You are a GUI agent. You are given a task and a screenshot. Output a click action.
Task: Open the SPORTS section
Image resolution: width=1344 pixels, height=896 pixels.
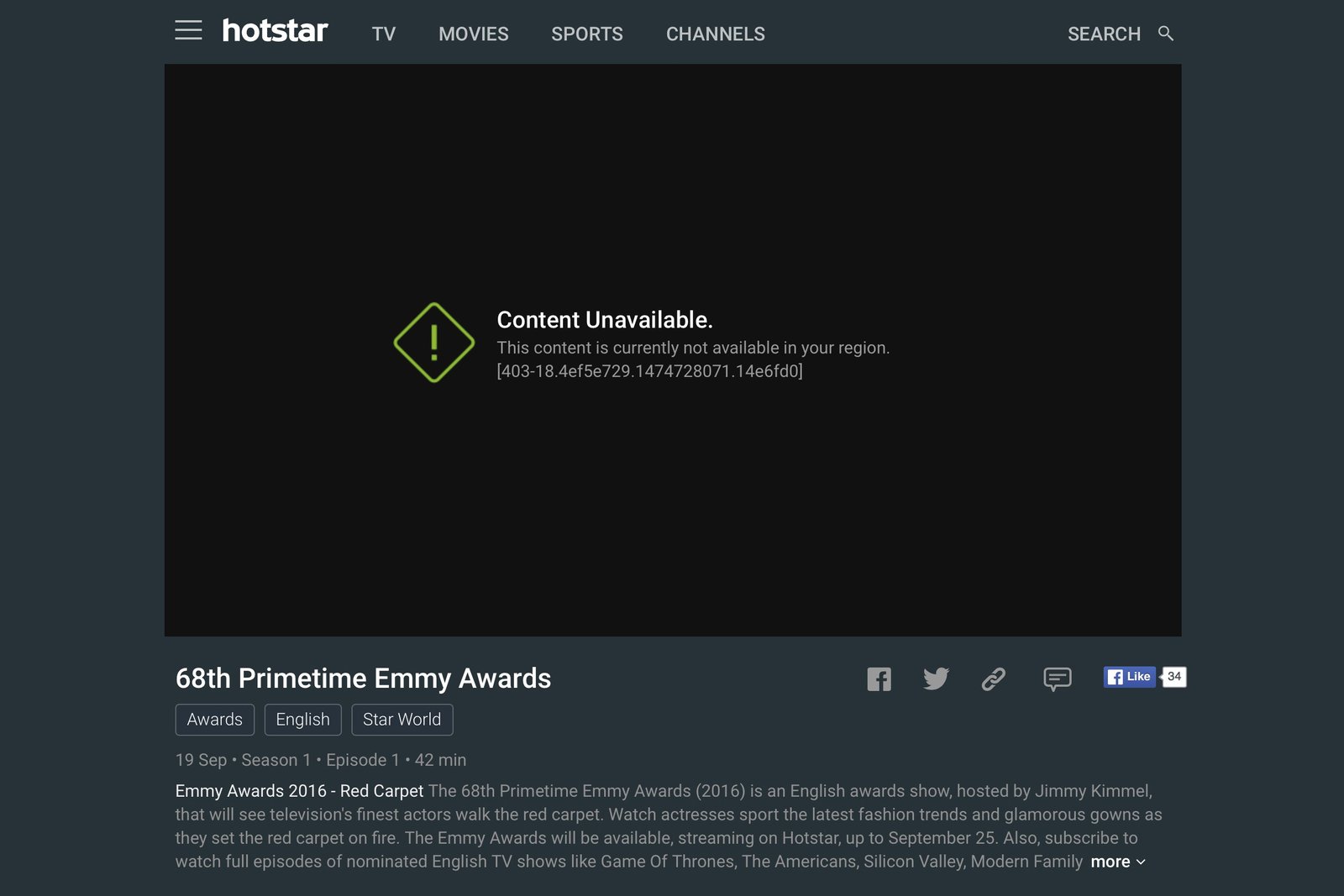(x=587, y=34)
